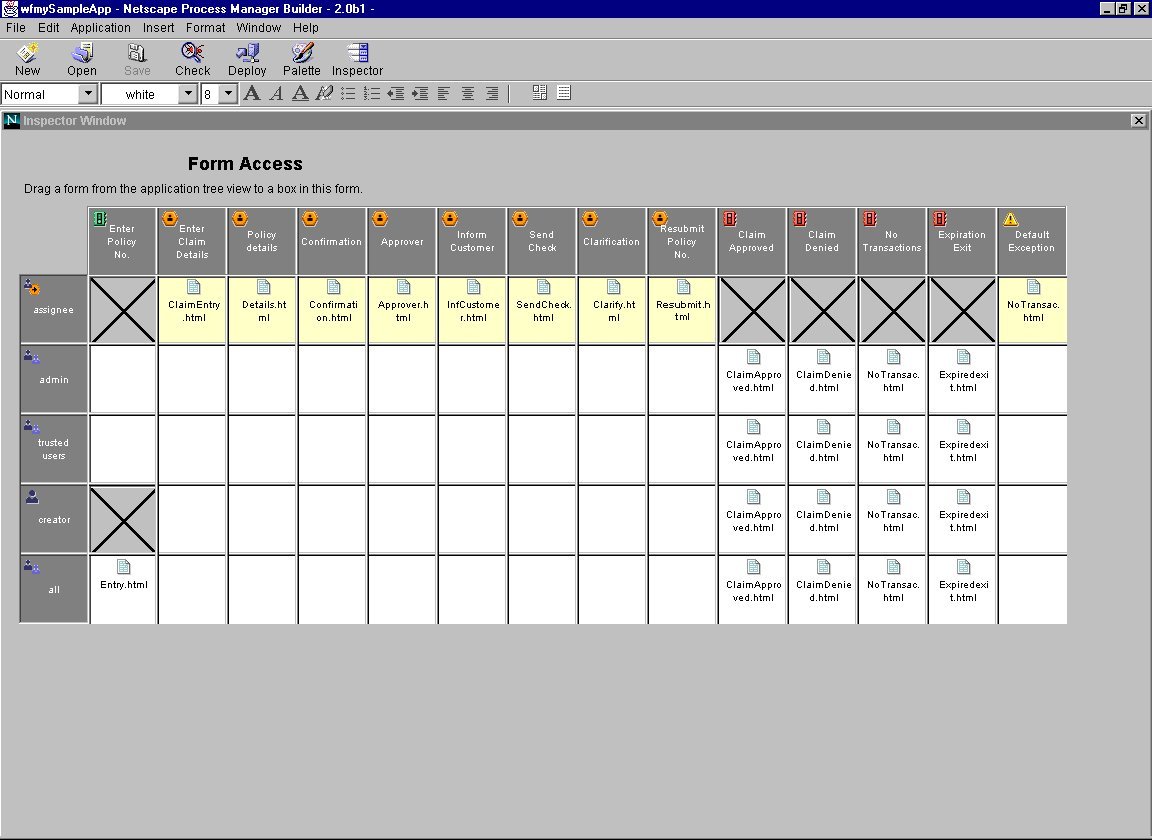Select NoTransac.html in the all row
Viewport: 1152px width, 840px height.
(893, 589)
